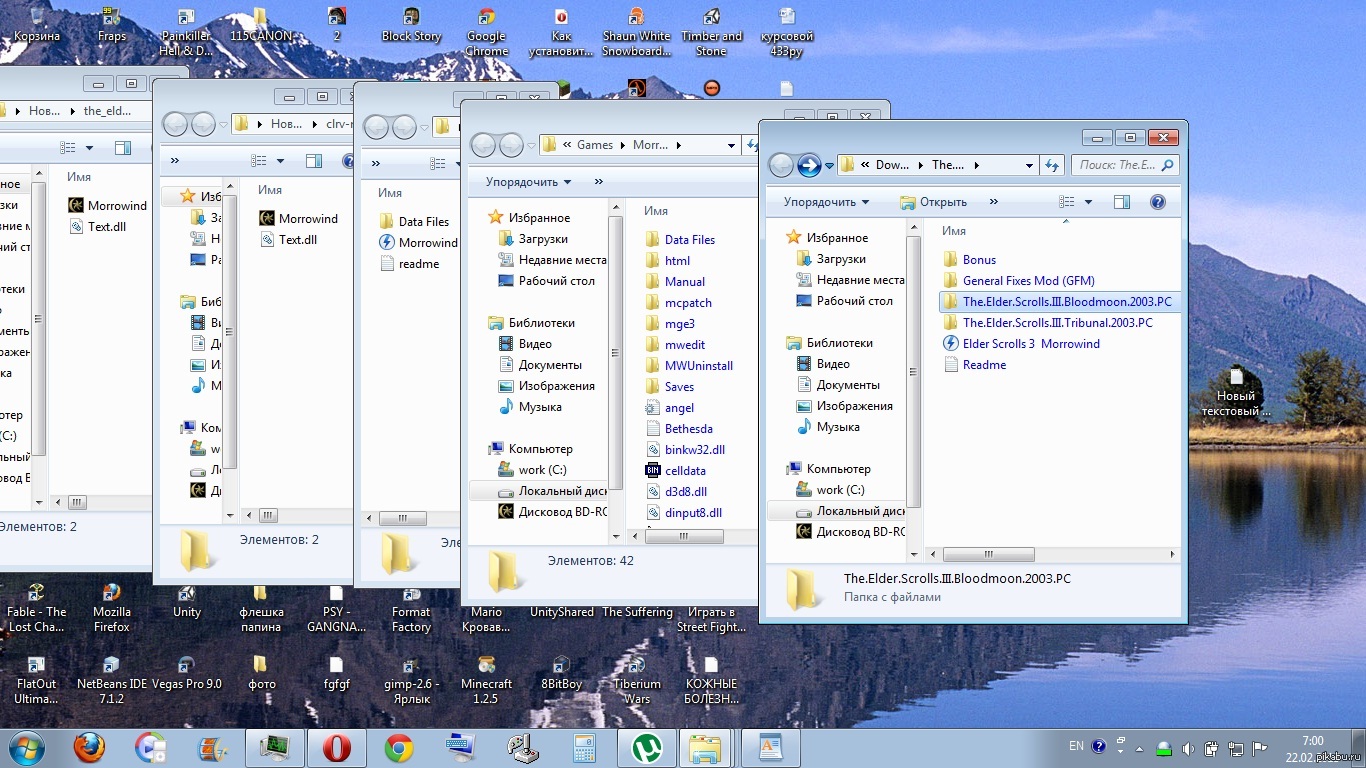Click the EN language indicator in the tray
Screen dimensions: 1366x768
point(1076,746)
